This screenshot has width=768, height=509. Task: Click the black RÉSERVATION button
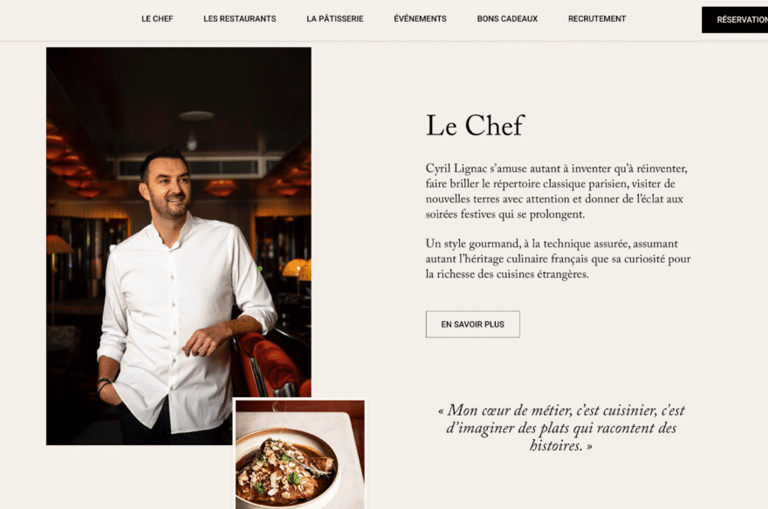(x=735, y=20)
